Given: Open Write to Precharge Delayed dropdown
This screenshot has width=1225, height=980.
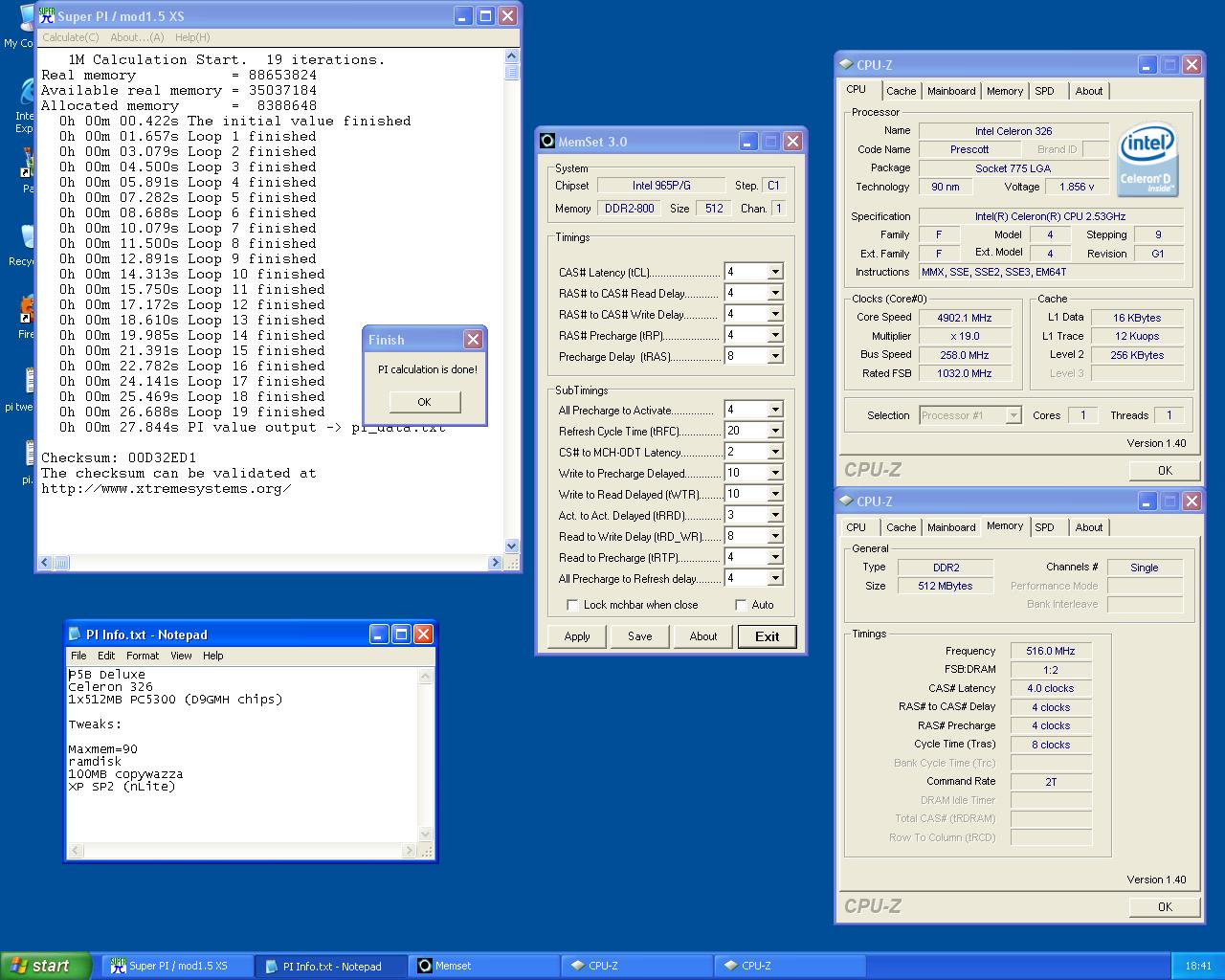Looking at the screenshot, I should 775,473.
